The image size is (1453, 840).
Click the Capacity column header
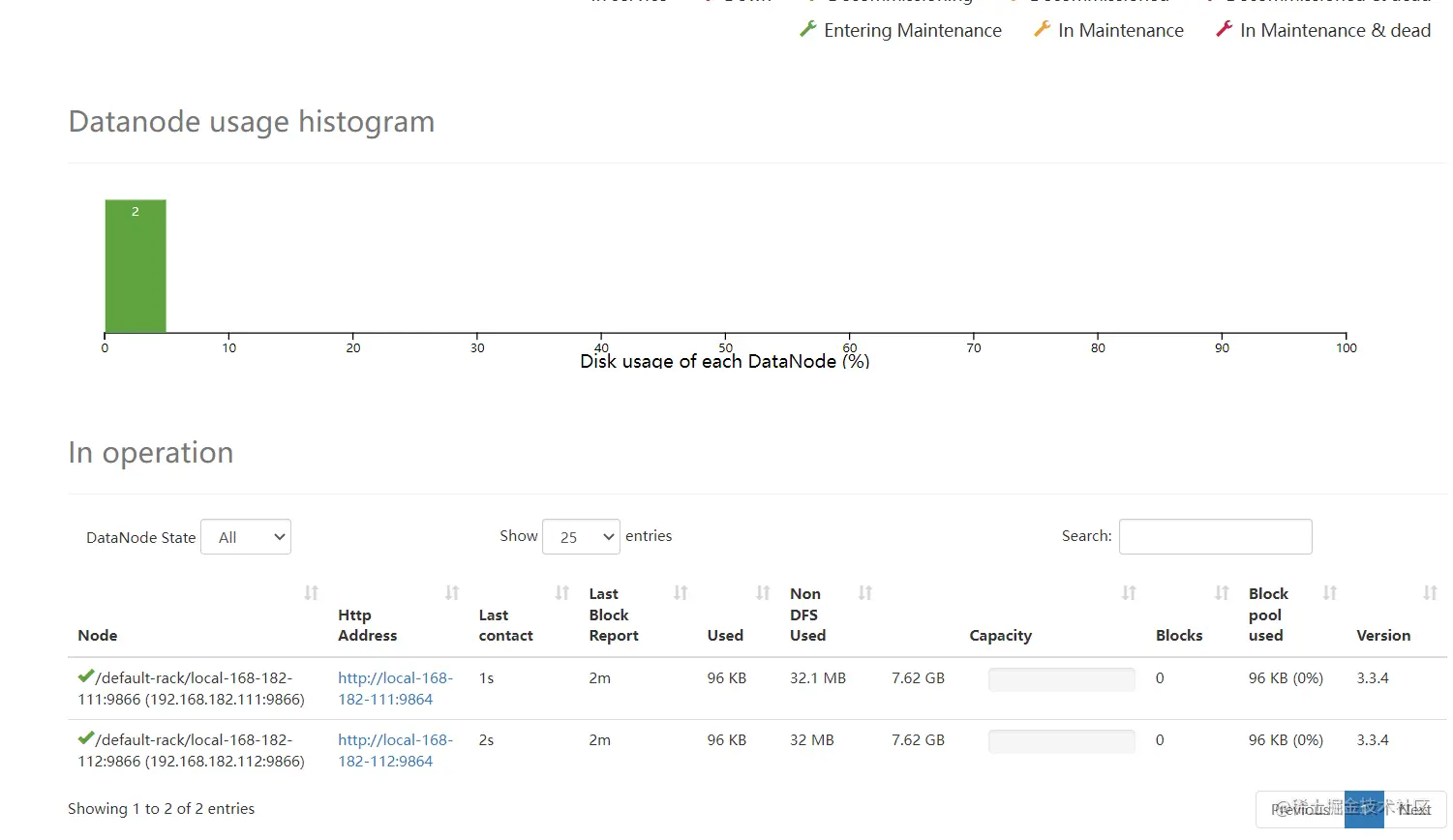[x=1000, y=635]
